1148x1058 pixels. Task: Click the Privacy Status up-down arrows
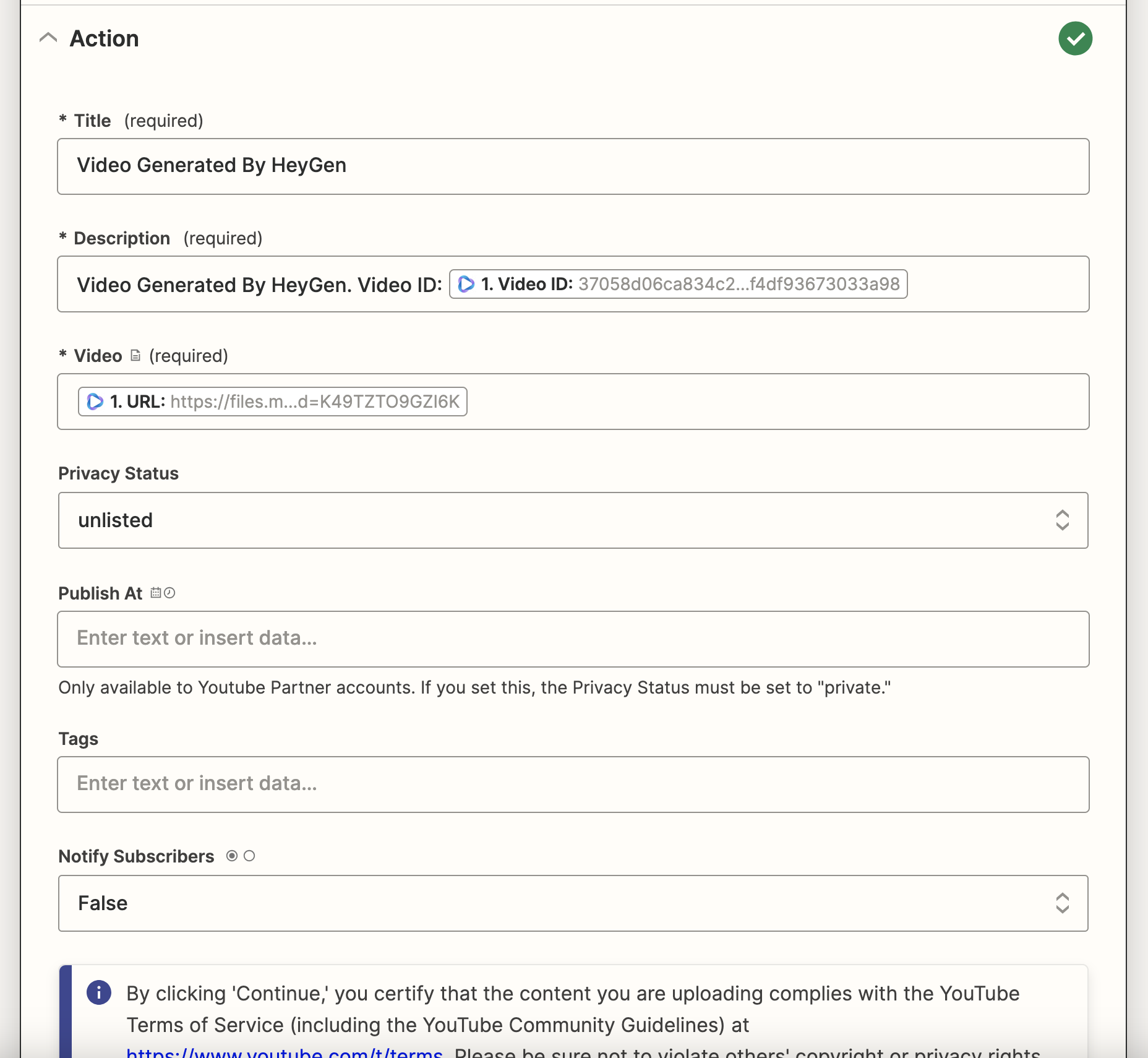[x=1062, y=520]
